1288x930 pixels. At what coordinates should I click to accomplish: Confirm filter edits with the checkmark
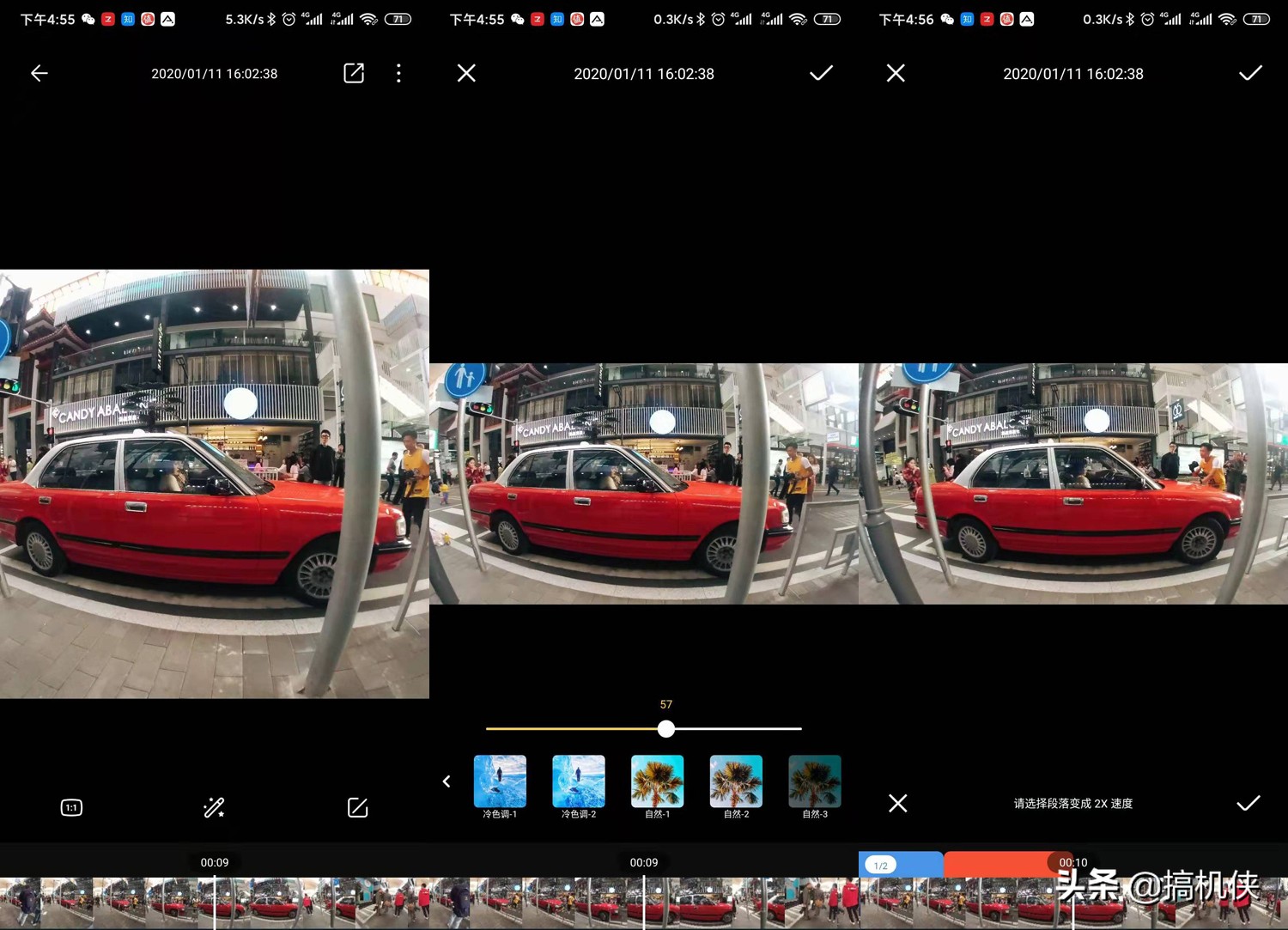[x=821, y=73]
